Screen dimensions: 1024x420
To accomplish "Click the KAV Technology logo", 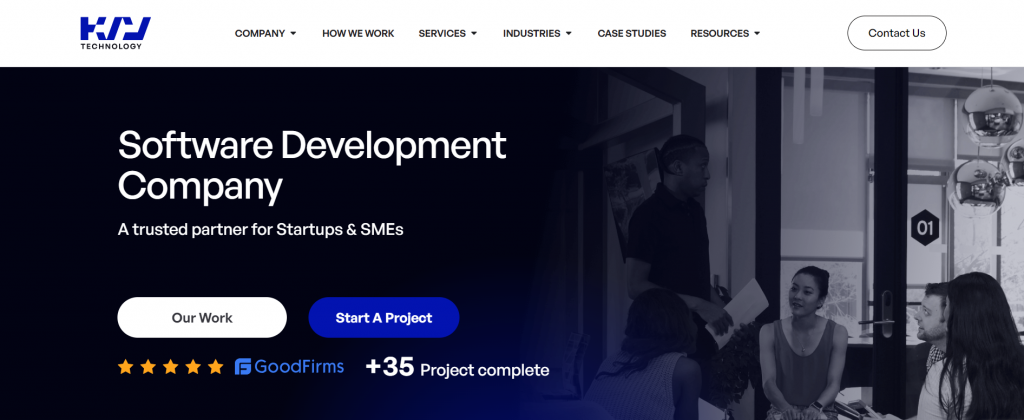I will 115,33.
